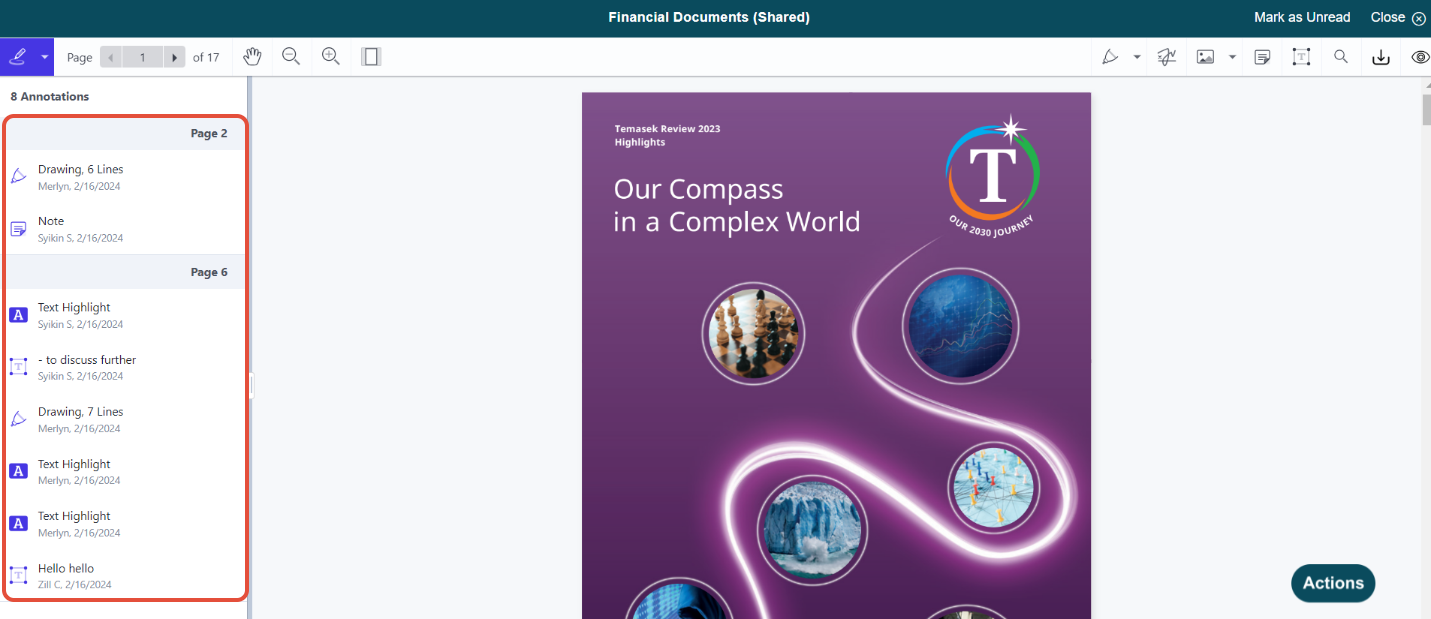This screenshot has height=619, width=1431.
Task: Click the Drawing, 7 Lines pen icon
Action: point(18,419)
